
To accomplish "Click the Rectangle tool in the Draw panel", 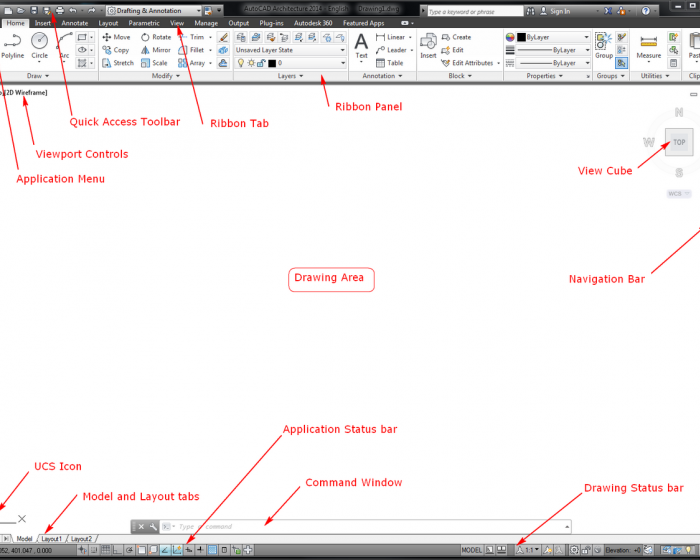I will [x=82, y=37].
